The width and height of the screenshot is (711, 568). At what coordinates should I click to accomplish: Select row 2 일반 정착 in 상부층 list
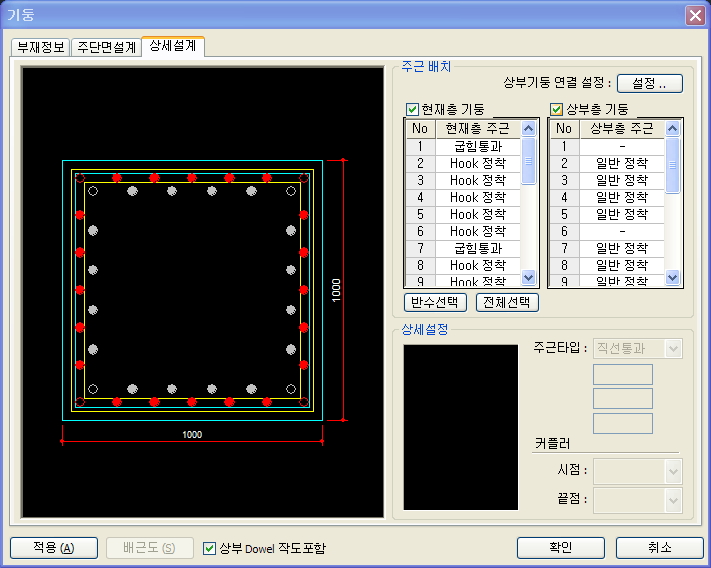[x=622, y=163]
